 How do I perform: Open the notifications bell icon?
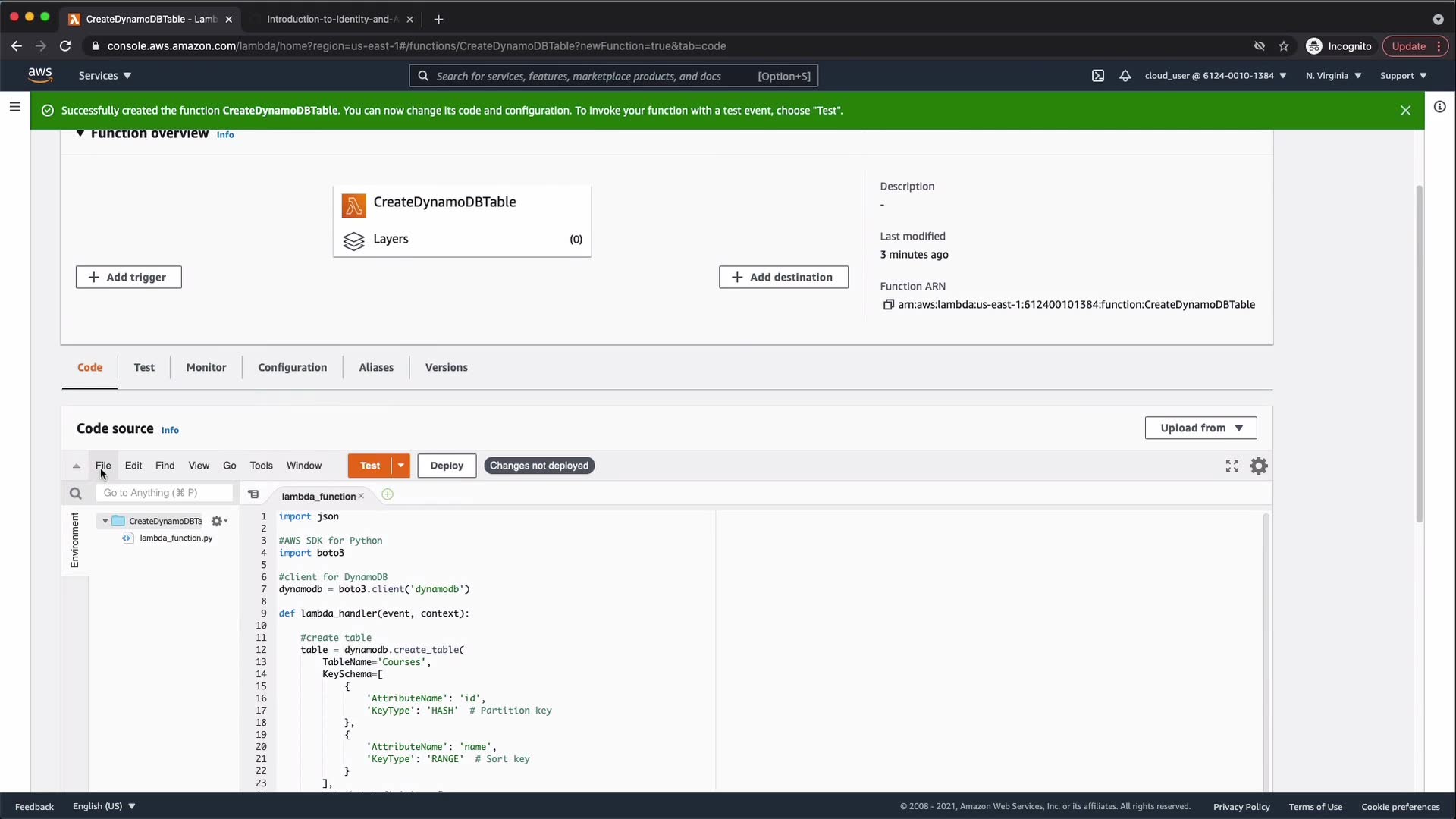[1125, 76]
